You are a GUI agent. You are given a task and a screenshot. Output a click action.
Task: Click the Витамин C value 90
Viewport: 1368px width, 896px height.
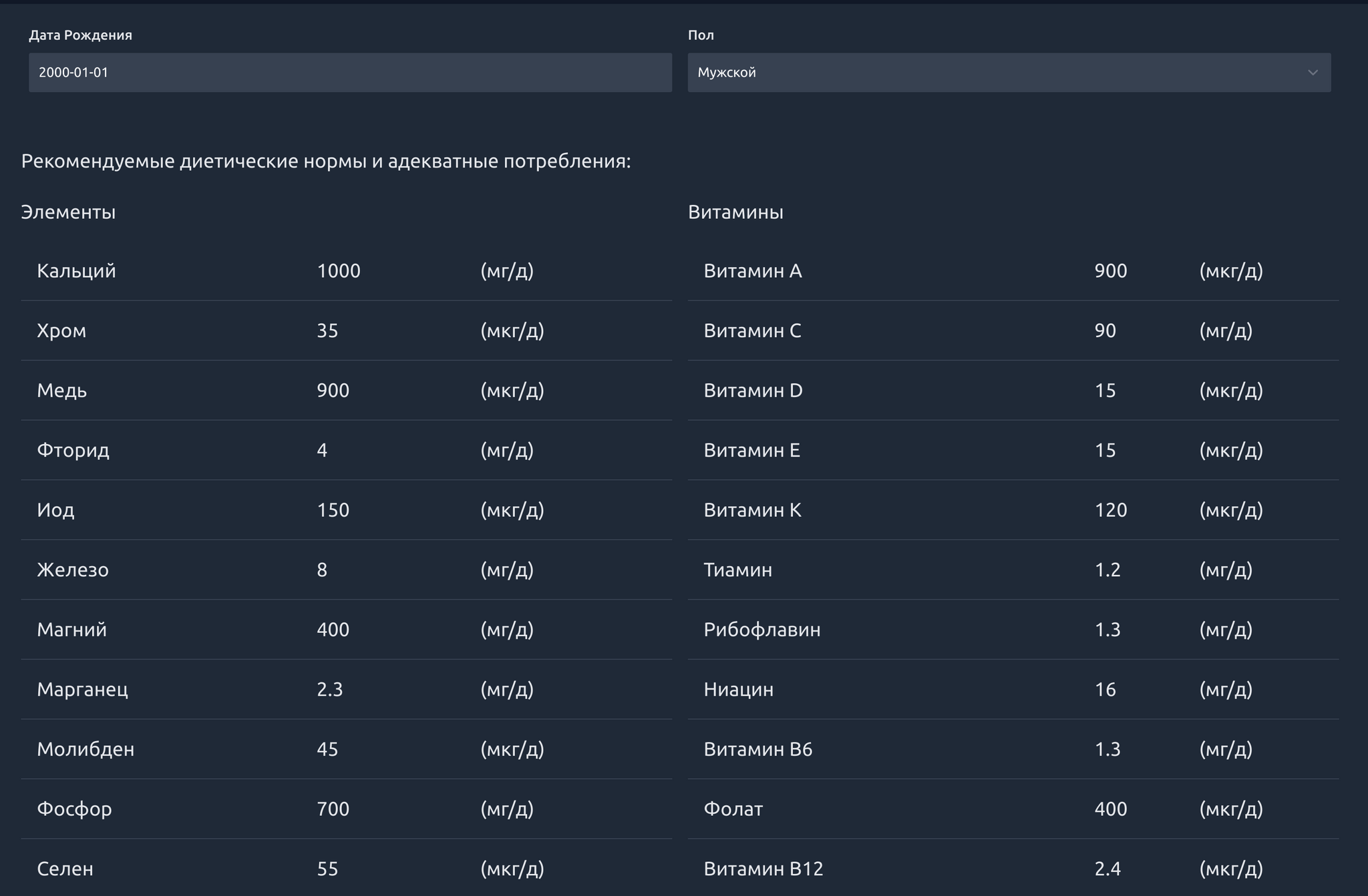tap(1105, 330)
